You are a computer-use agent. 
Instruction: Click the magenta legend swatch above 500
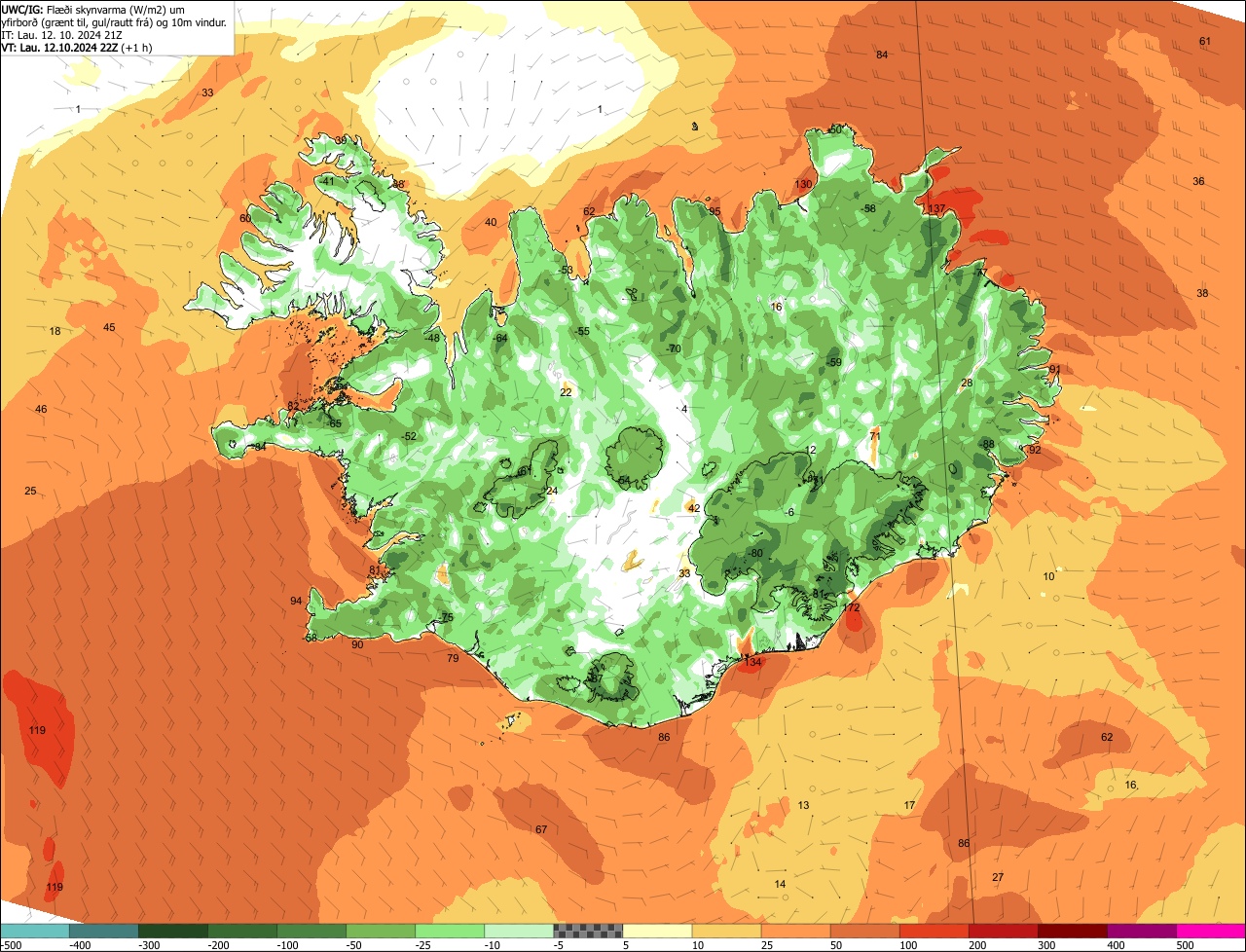(x=1211, y=931)
